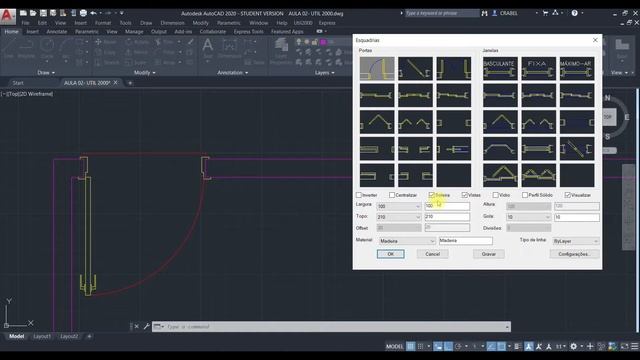Image resolution: width=640 pixels, height=360 pixels.
Task: Click the Move tool icon
Action: tap(98, 42)
